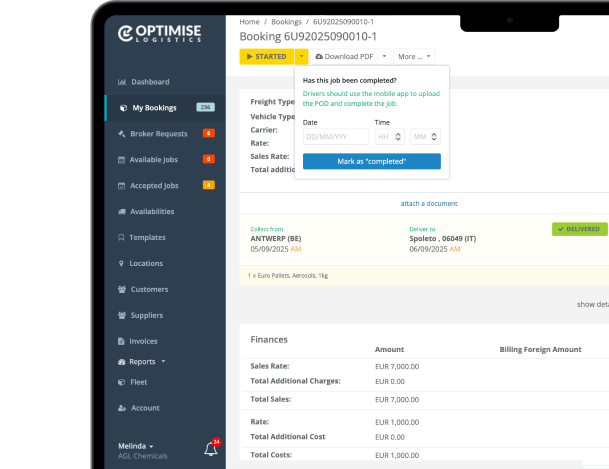Click the notification bell icon

tap(211, 449)
